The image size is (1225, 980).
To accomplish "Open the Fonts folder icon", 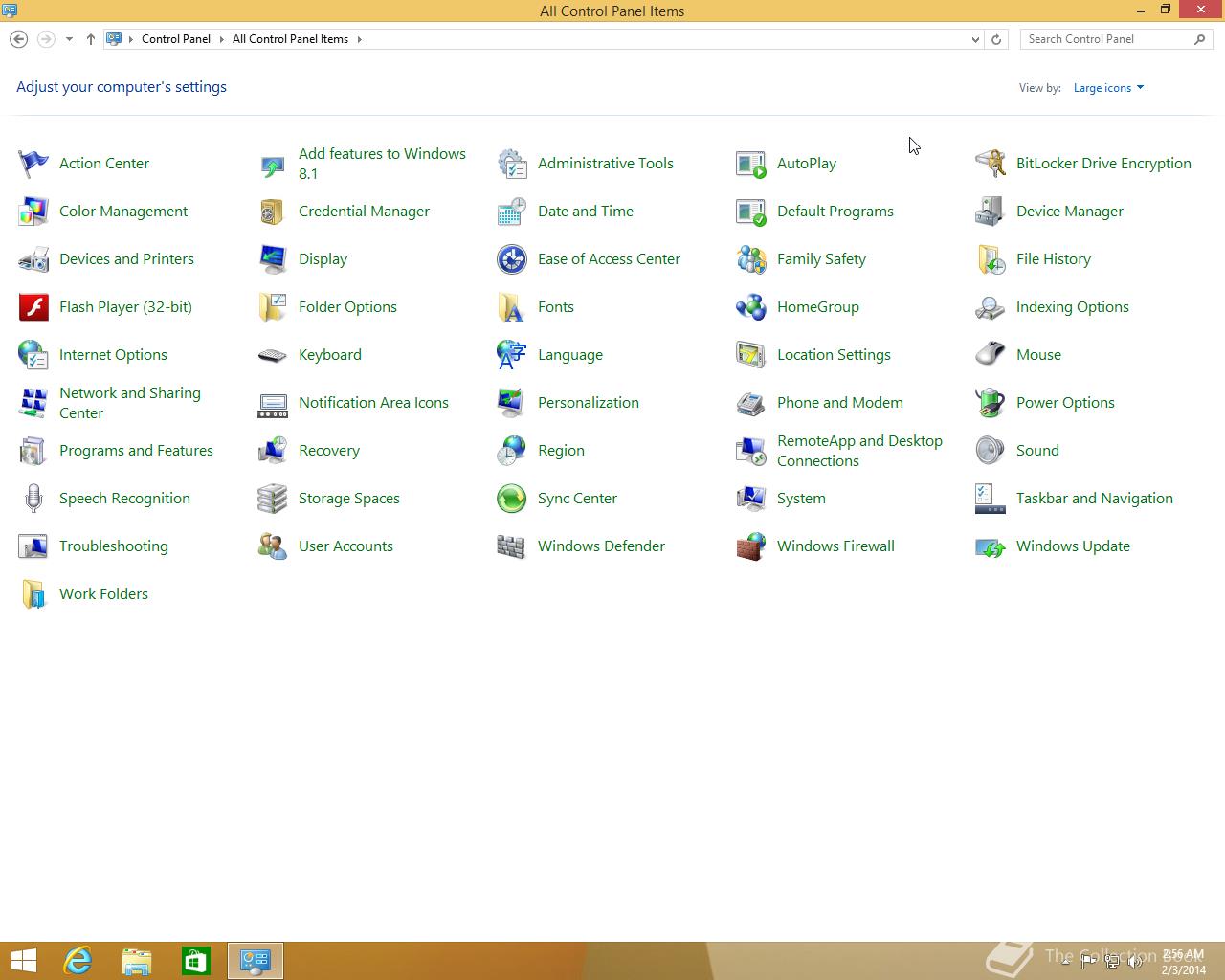I will tap(512, 307).
